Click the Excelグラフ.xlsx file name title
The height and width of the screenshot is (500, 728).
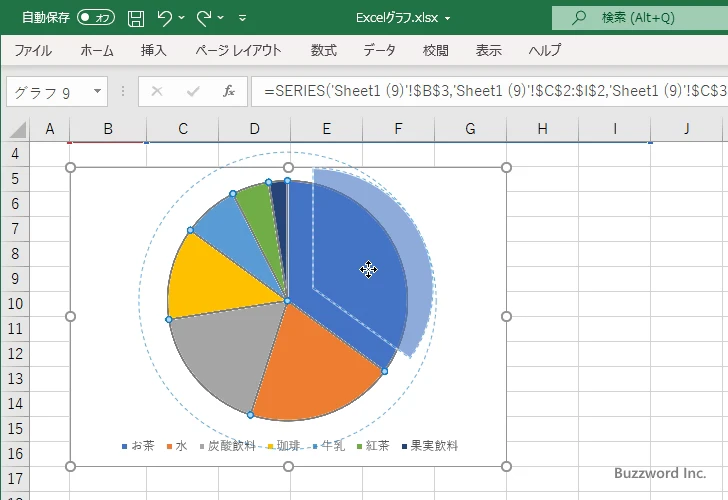click(403, 17)
